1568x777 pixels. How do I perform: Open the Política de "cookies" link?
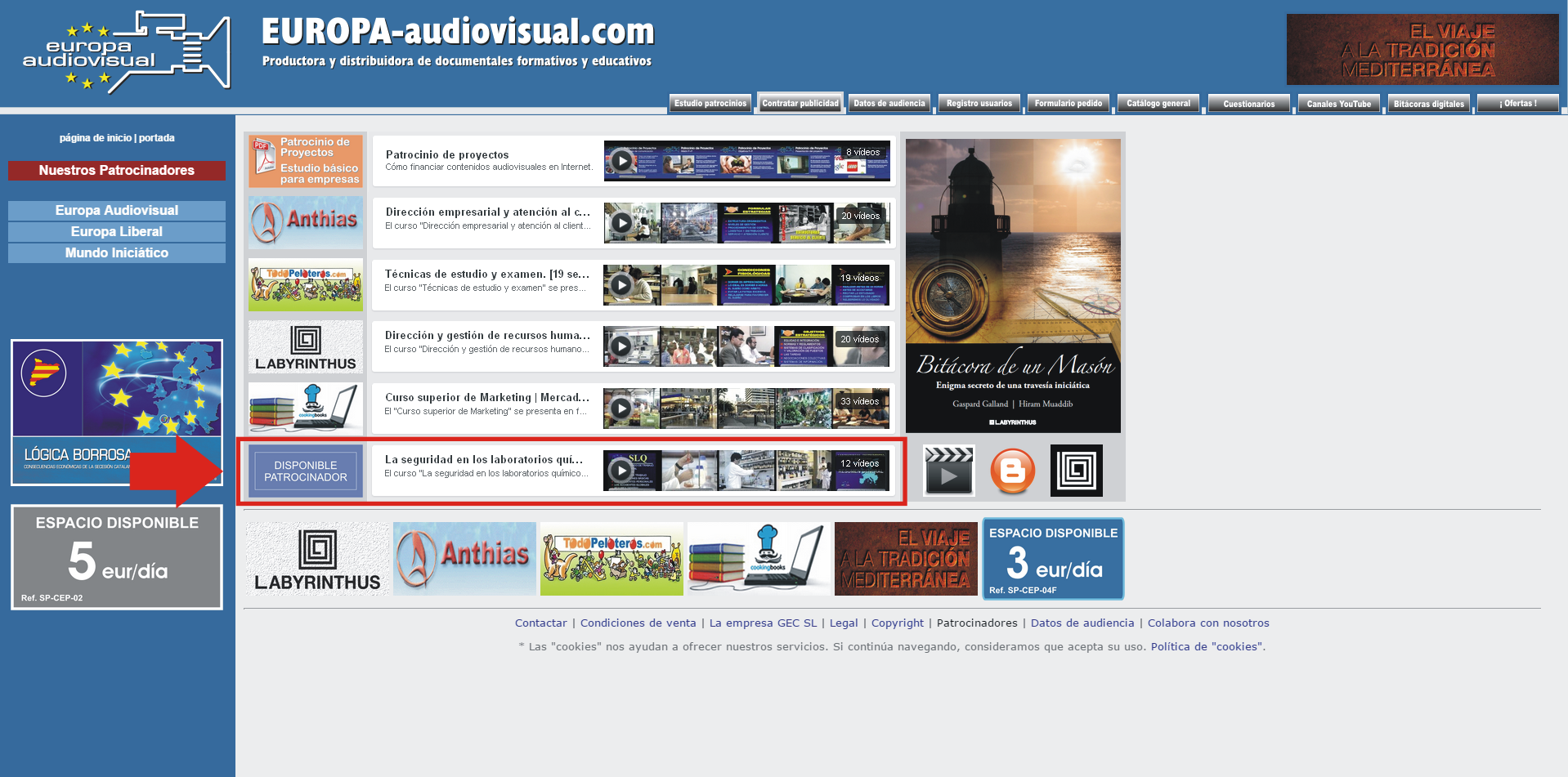[x=1207, y=646]
